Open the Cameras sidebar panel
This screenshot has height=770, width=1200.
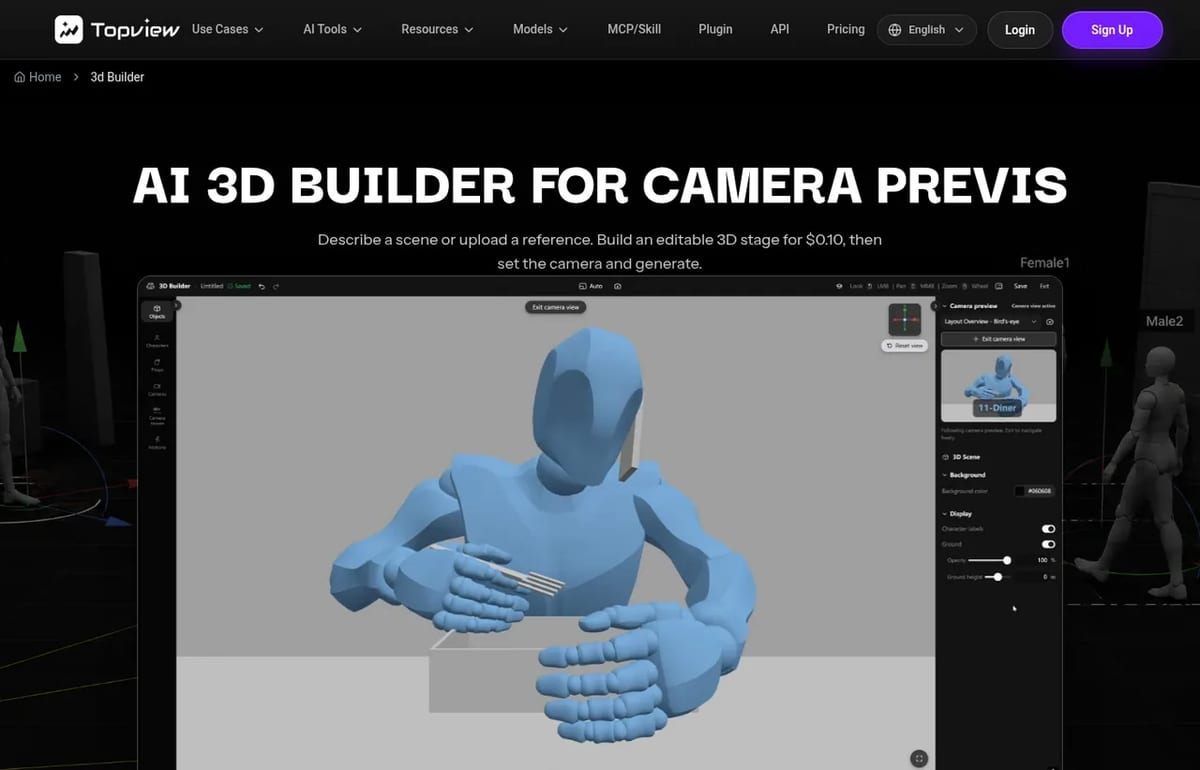(157, 389)
